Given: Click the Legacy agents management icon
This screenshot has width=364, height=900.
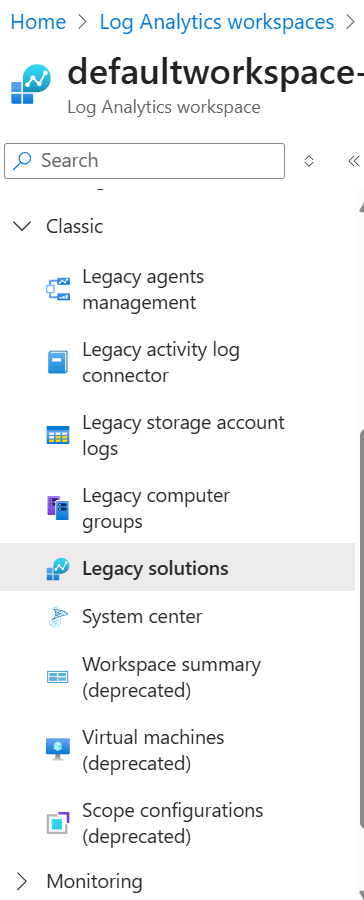Looking at the screenshot, I should click(x=57, y=289).
